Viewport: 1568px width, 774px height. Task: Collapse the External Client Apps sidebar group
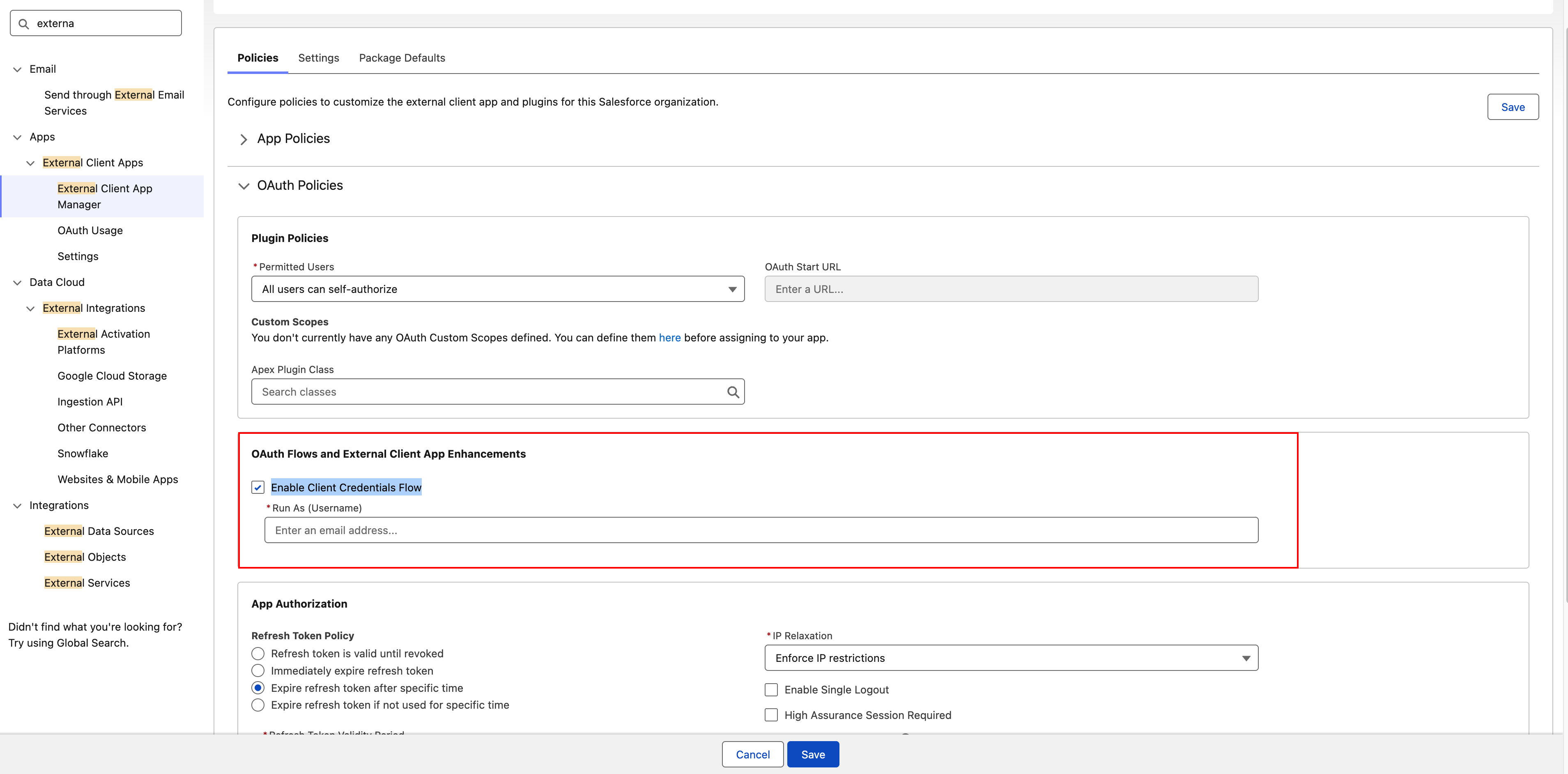click(30, 163)
